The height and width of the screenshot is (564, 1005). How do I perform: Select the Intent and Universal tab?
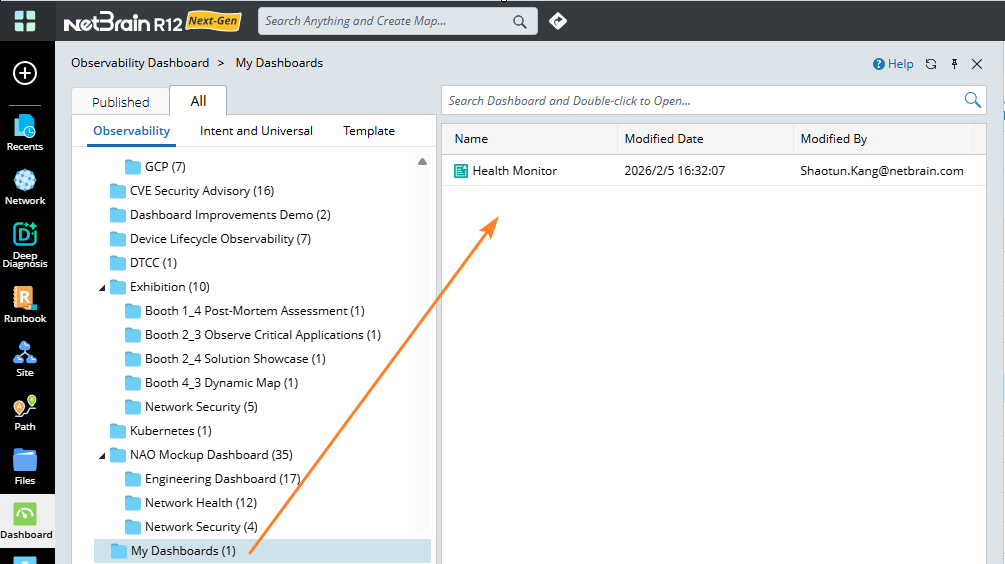click(x=256, y=131)
